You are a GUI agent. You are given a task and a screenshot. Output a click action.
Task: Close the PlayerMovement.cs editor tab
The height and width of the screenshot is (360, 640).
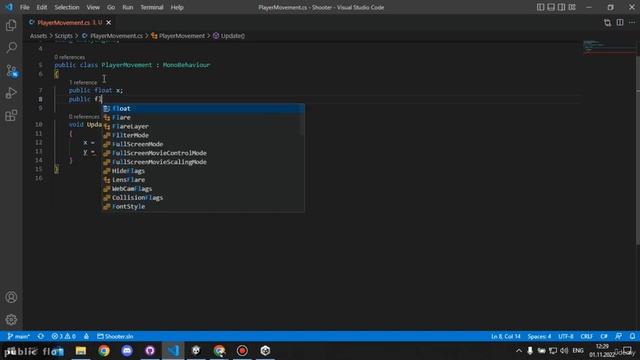(x=109, y=23)
